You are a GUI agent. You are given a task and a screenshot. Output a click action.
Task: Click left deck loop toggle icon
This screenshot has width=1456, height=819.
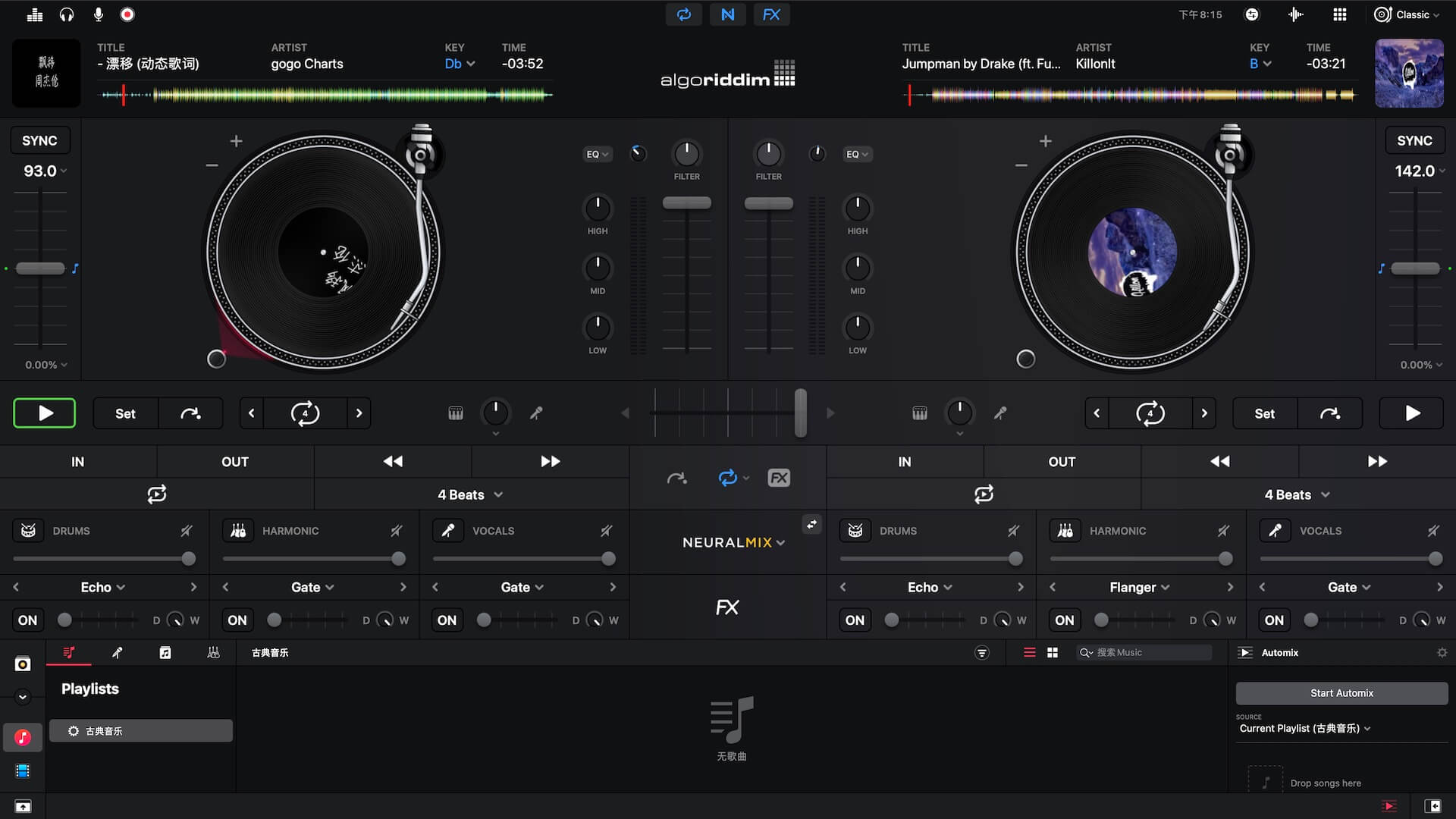coord(156,494)
